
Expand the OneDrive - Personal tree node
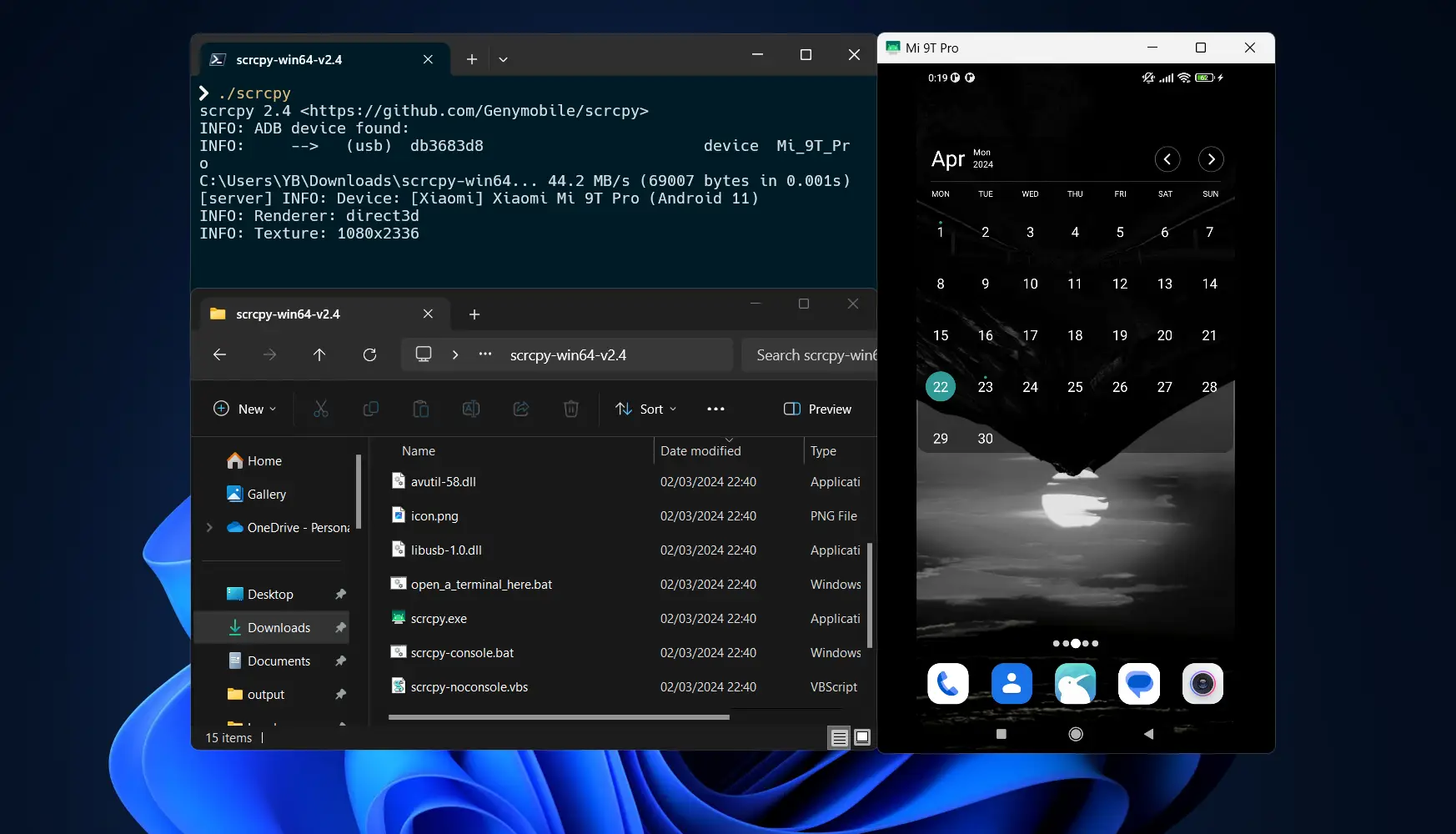click(x=209, y=527)
